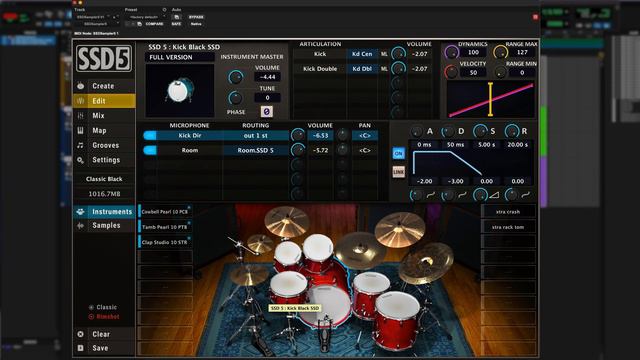Click the Native button
Viewport: 640px width, 360px height.
[x=196, y=24]
